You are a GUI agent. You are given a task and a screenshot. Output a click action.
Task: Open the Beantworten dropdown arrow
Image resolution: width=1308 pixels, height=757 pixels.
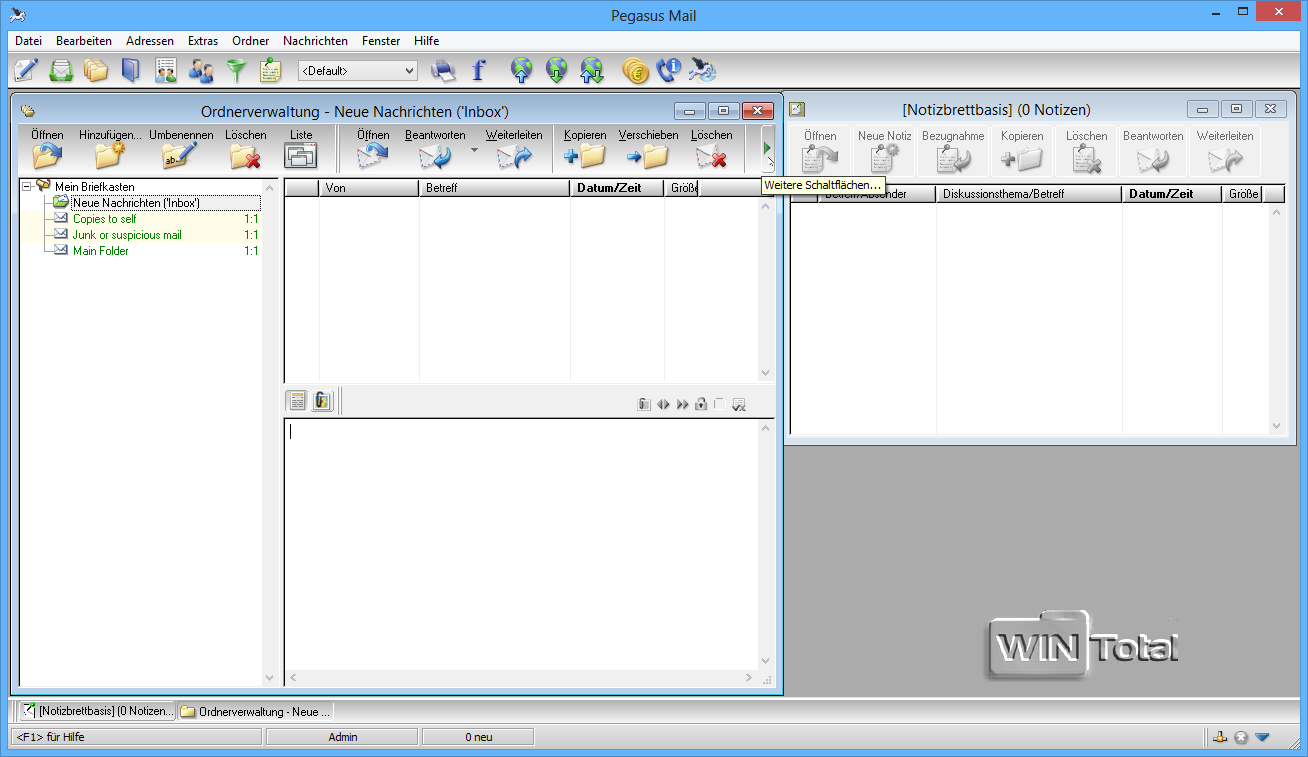click(x=474, y=149)
